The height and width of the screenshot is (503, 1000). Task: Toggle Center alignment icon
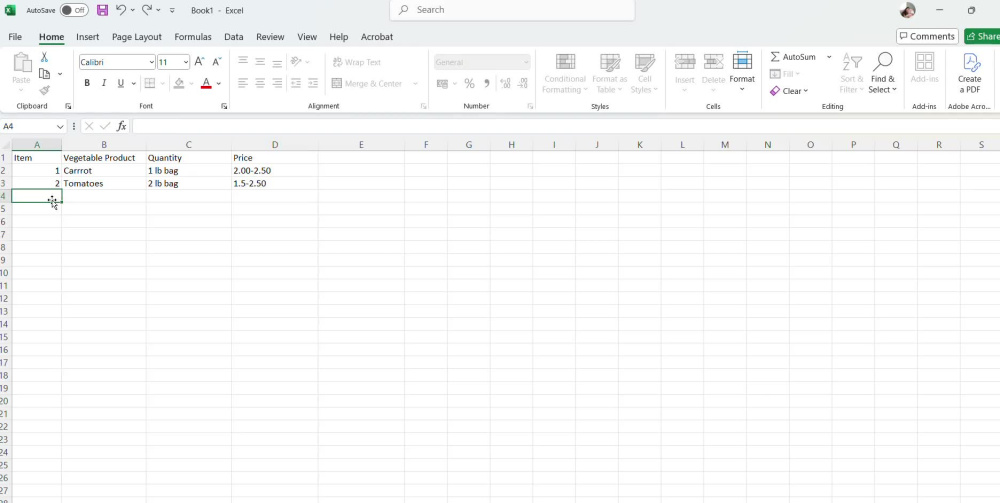[x=260, y=83]
